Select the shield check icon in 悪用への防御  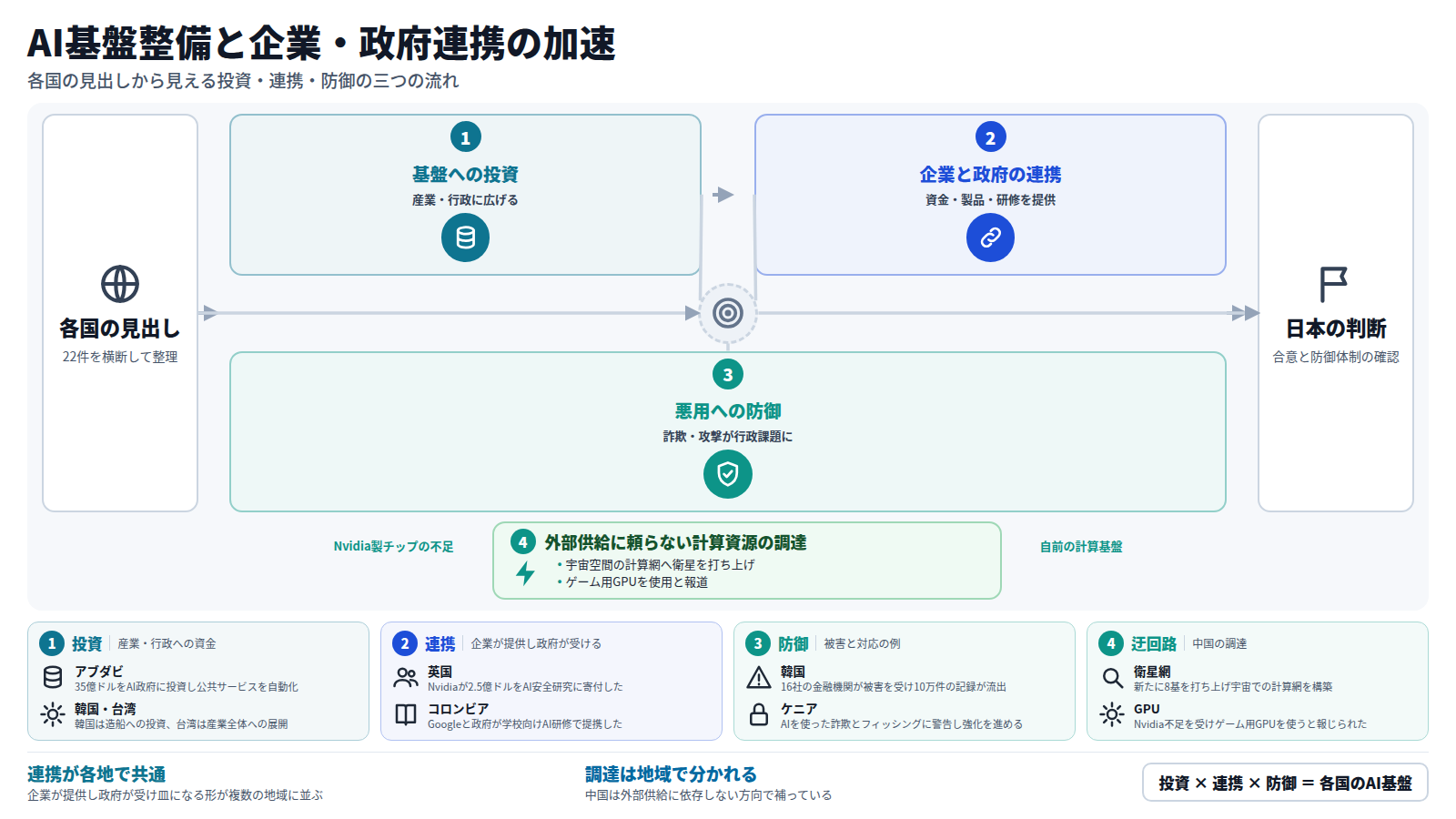728,474
